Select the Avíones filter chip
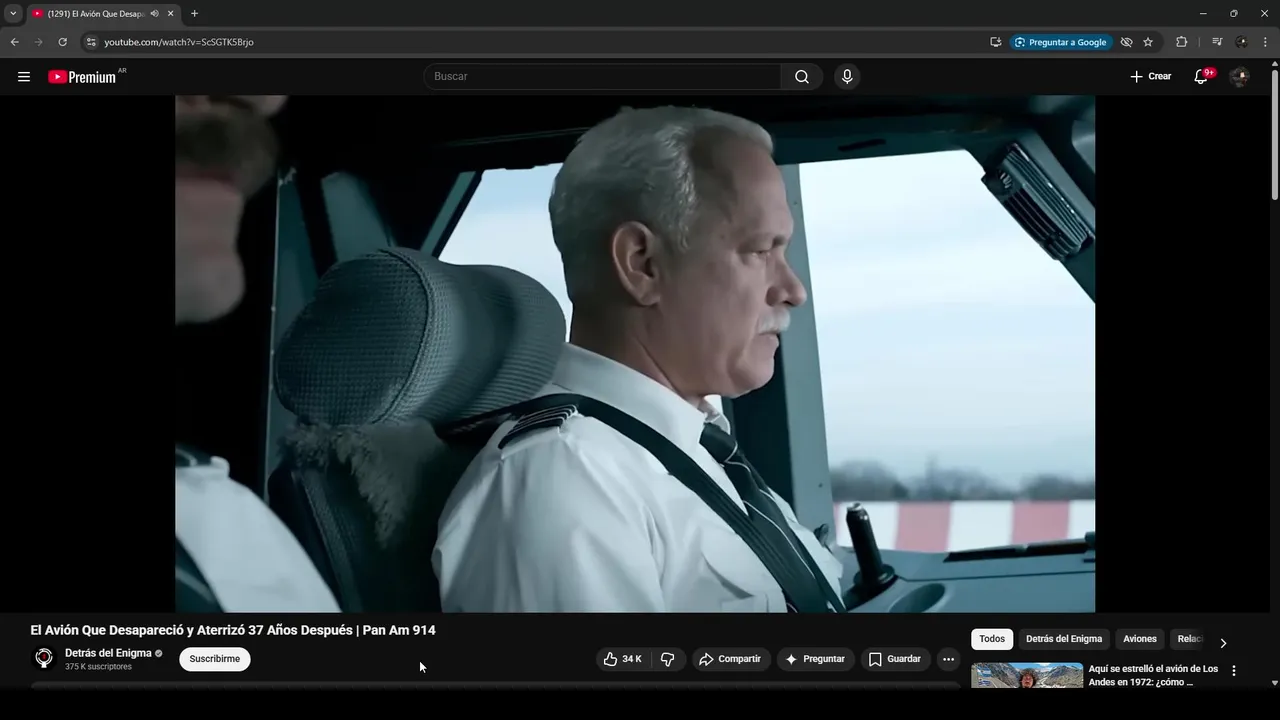Viewport: 1280px width, 720px height. click(1140, 639)
